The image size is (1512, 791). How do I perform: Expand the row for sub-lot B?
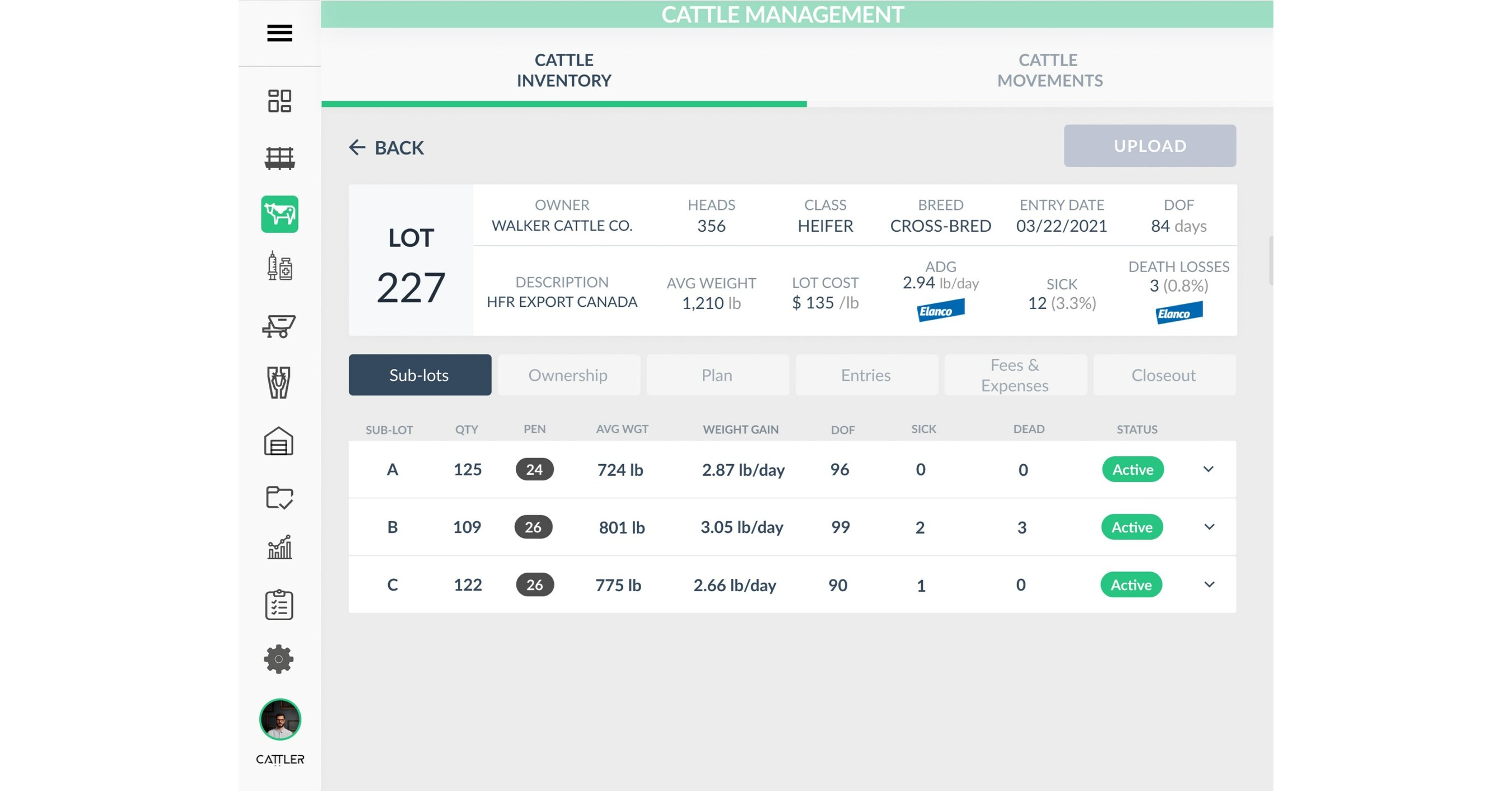1209,526
